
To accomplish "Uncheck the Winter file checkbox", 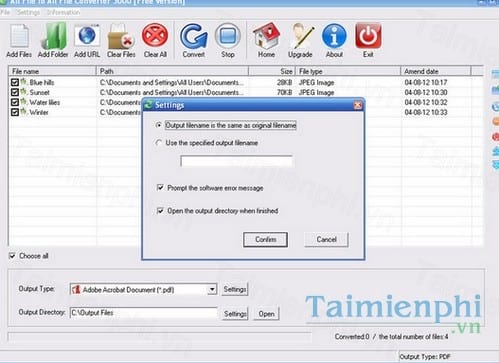I will tap(15, 112).
